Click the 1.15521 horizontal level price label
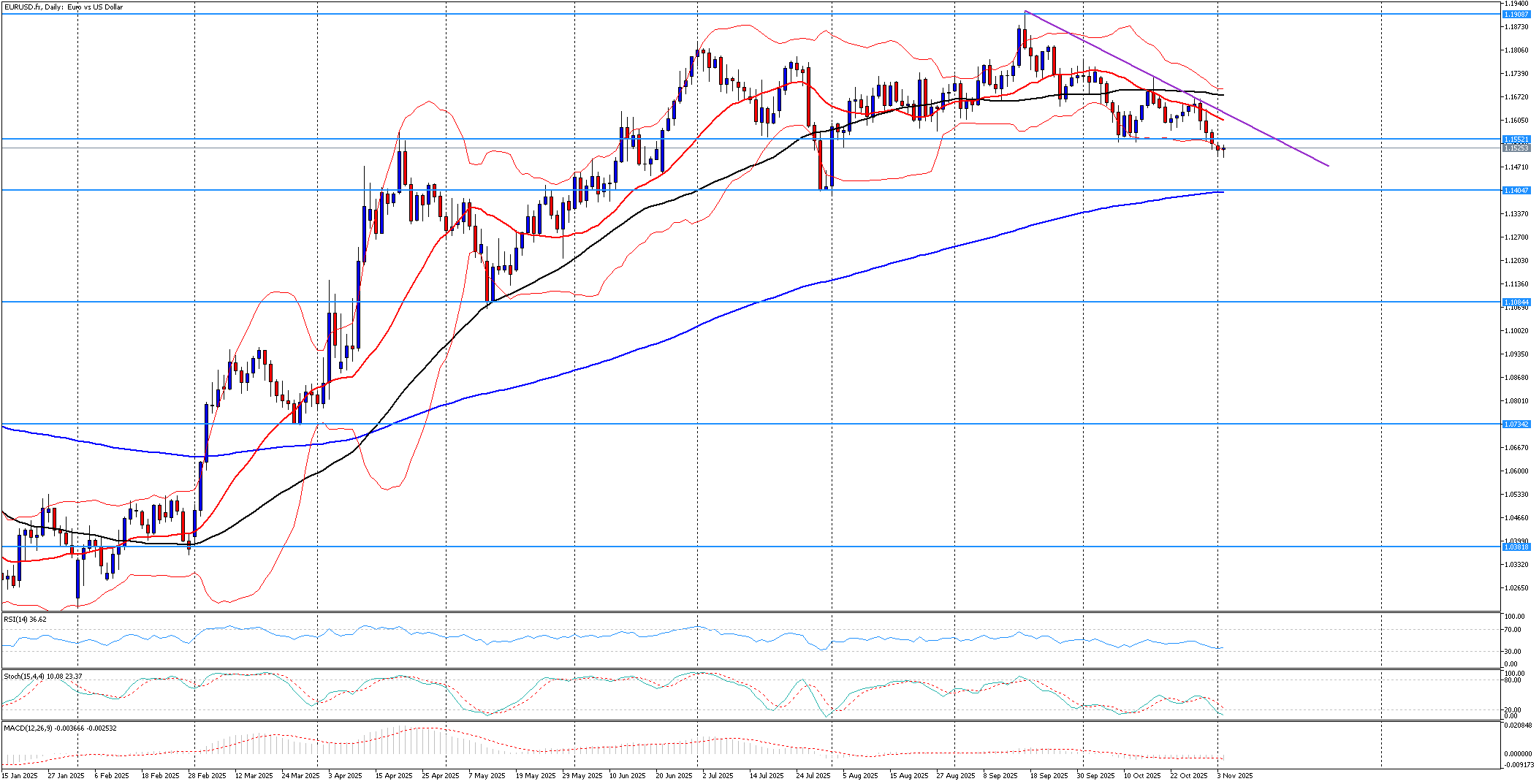1539x784 pixels. click(x=1516, y=139)
